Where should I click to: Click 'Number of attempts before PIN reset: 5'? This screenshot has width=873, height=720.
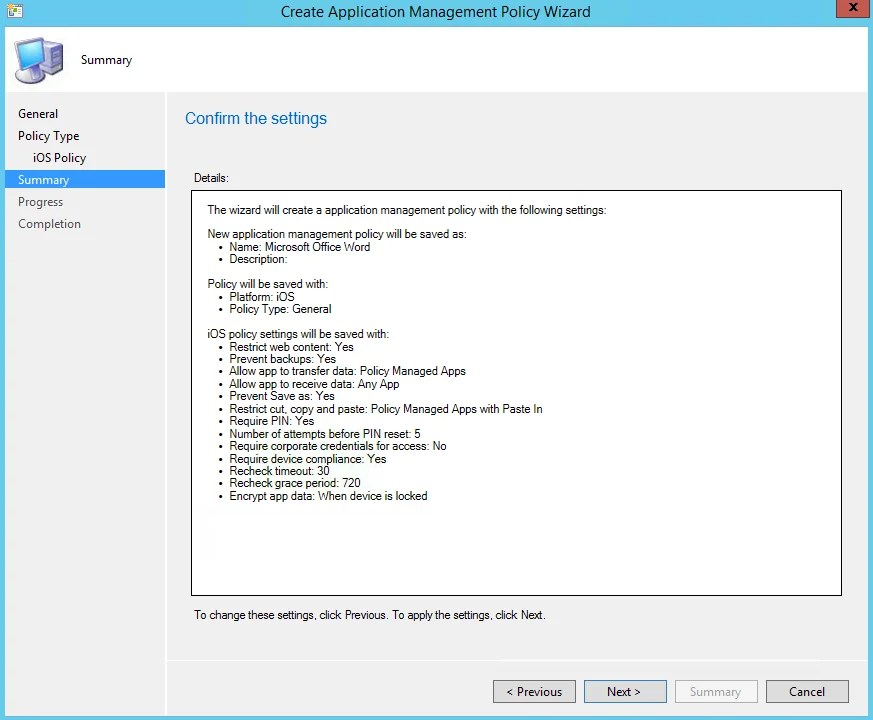tap(325, 434)
